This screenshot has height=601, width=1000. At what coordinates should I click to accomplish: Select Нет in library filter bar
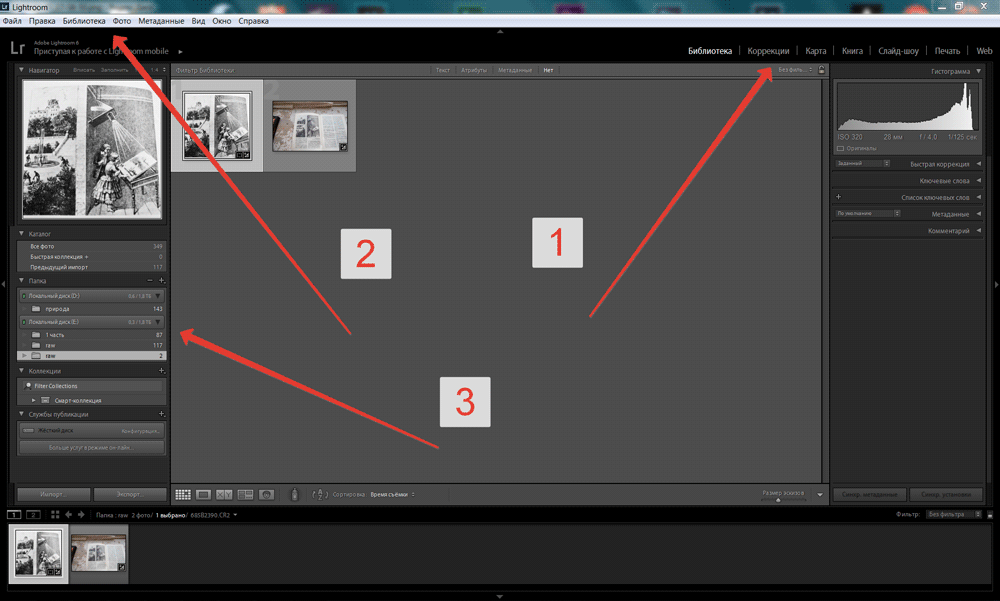(548, 70)
